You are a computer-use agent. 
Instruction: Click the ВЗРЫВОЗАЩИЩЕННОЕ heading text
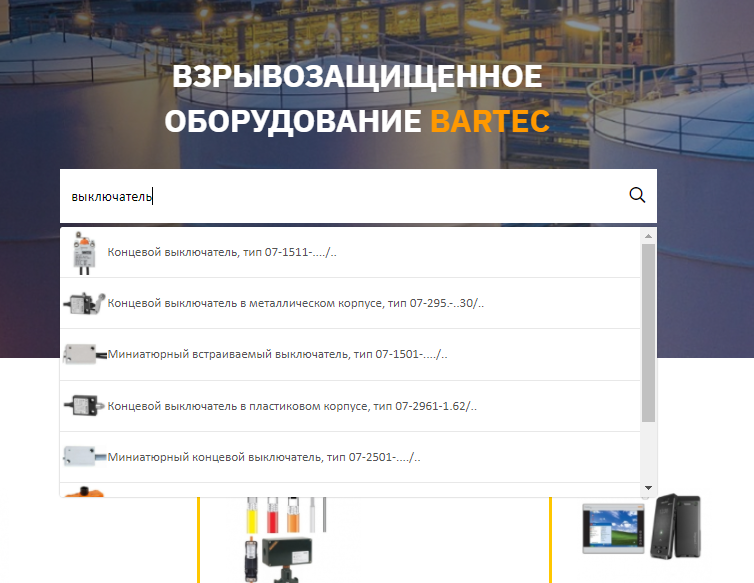click(357, 76)
